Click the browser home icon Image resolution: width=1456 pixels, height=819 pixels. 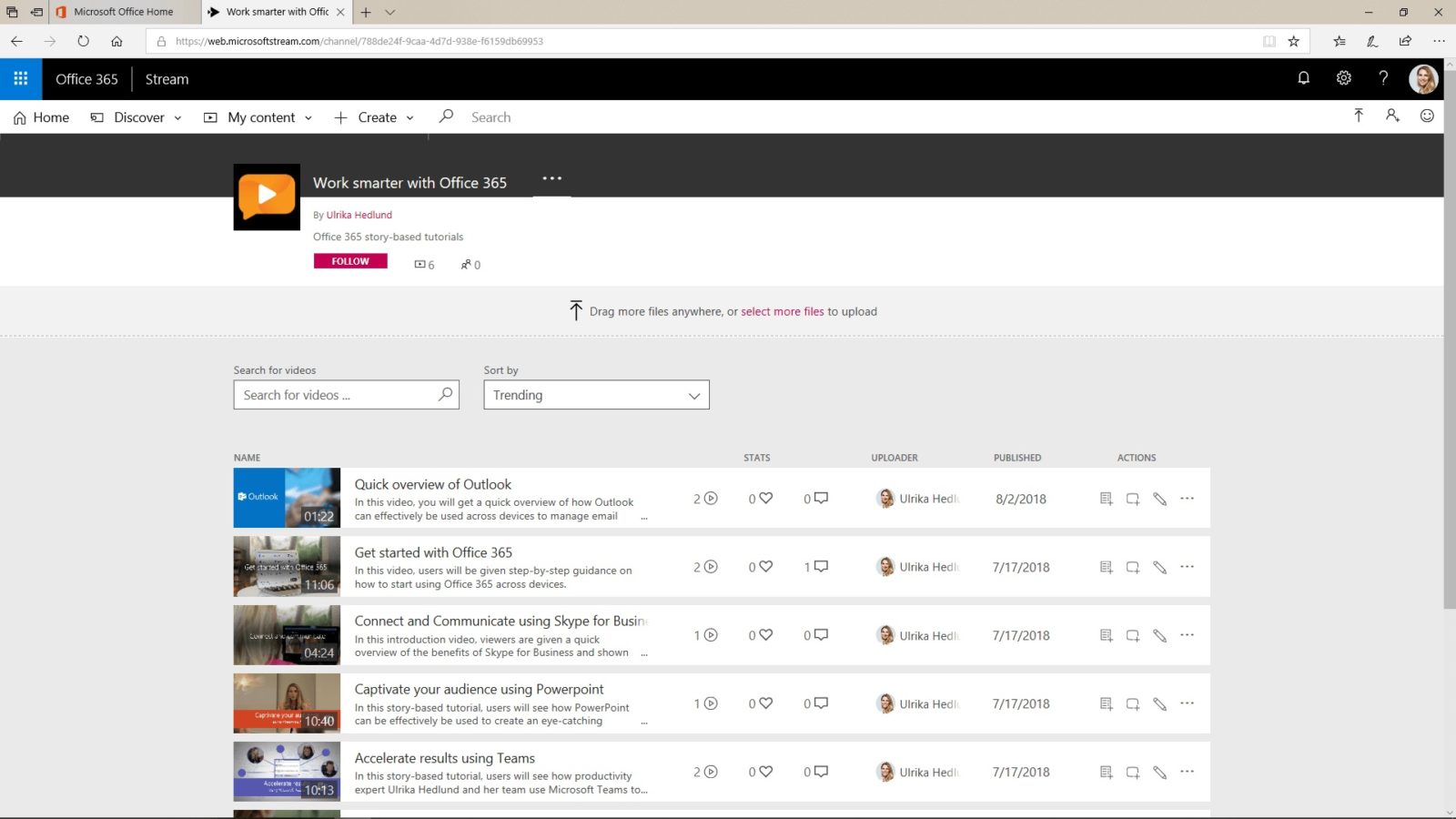coord(116,41)
